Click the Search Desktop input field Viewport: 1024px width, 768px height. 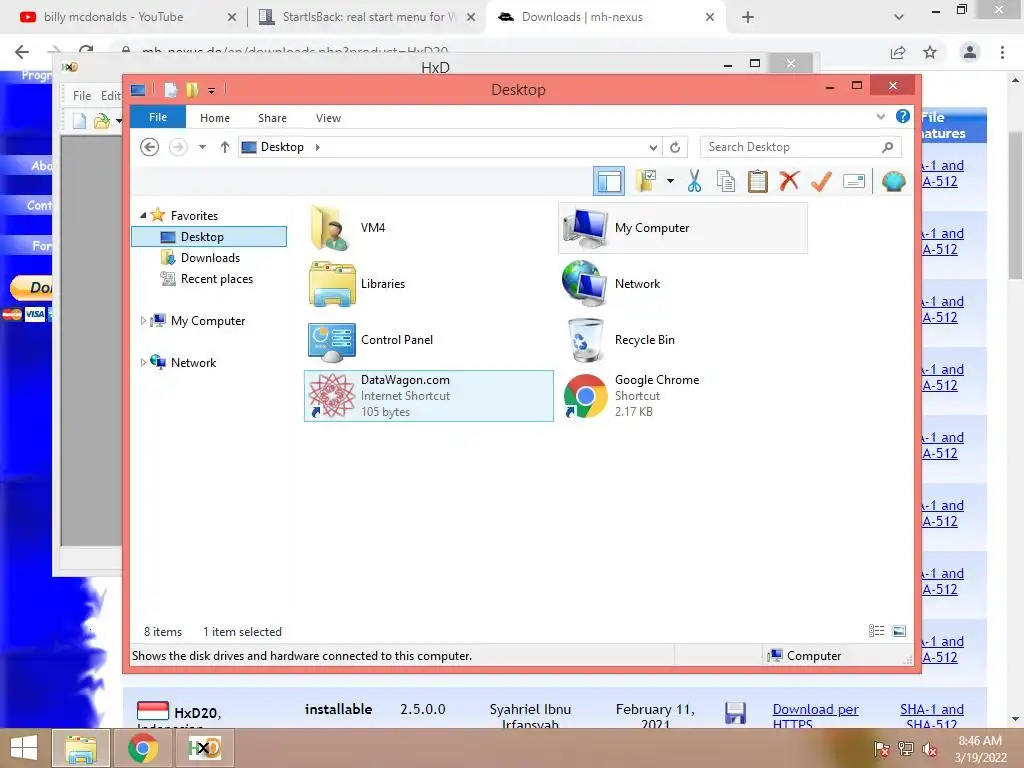(801, 147)
